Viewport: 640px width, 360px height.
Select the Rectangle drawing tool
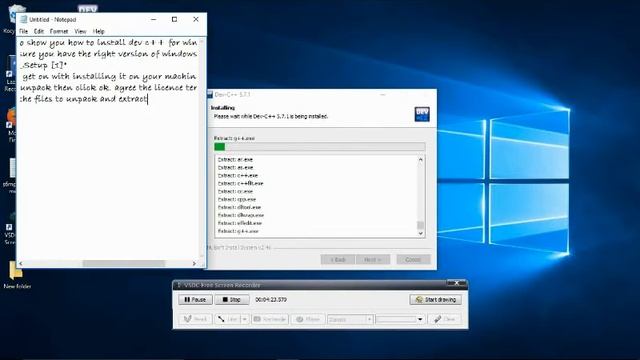click(x=270, y=319)
